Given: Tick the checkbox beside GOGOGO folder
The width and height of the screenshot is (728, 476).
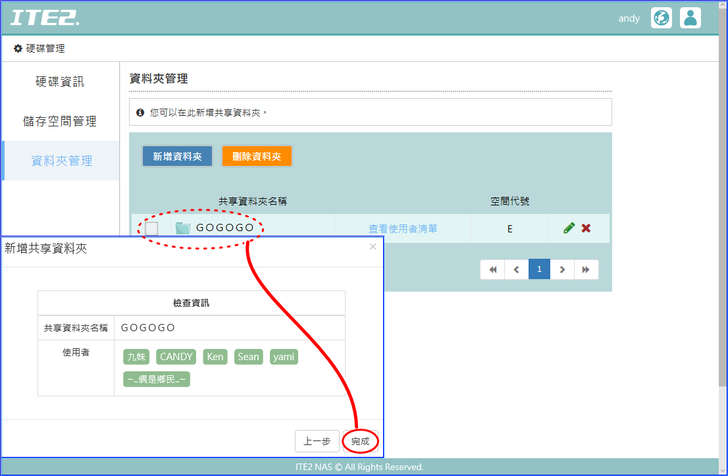Looking at the screenshot, I should pos(152,228).
